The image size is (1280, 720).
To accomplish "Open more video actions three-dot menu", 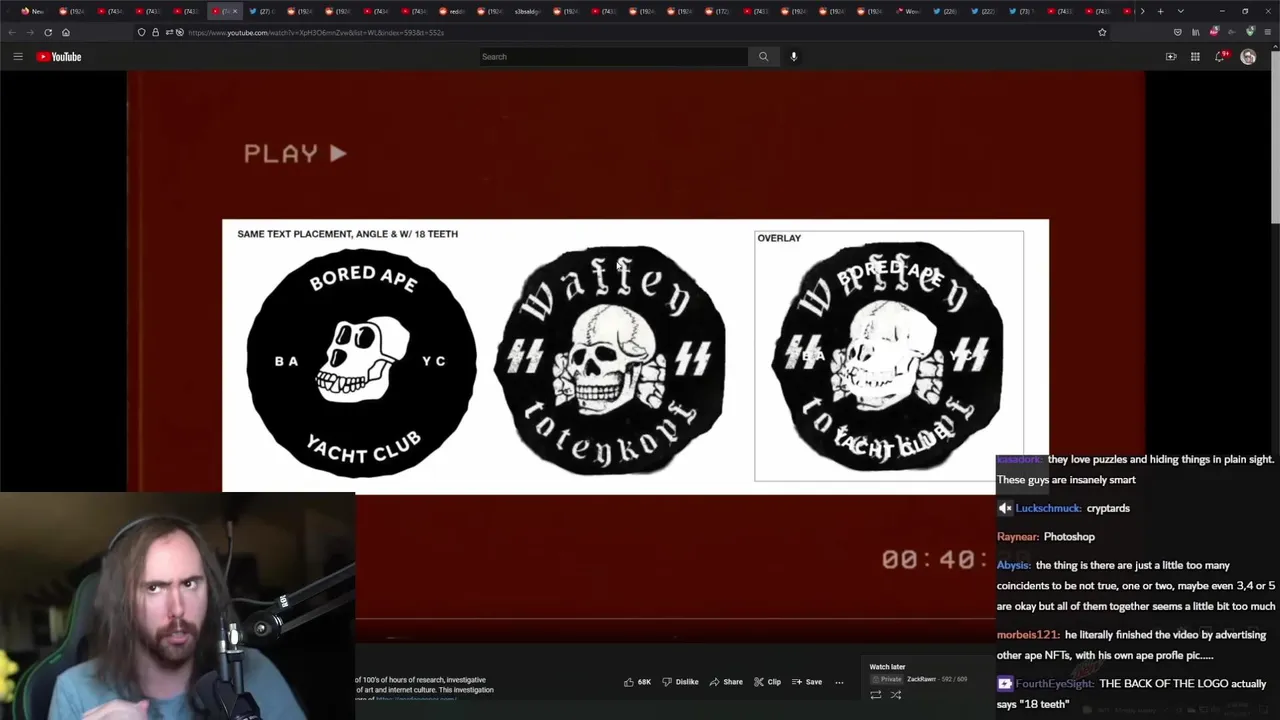I will coord(839,682).
